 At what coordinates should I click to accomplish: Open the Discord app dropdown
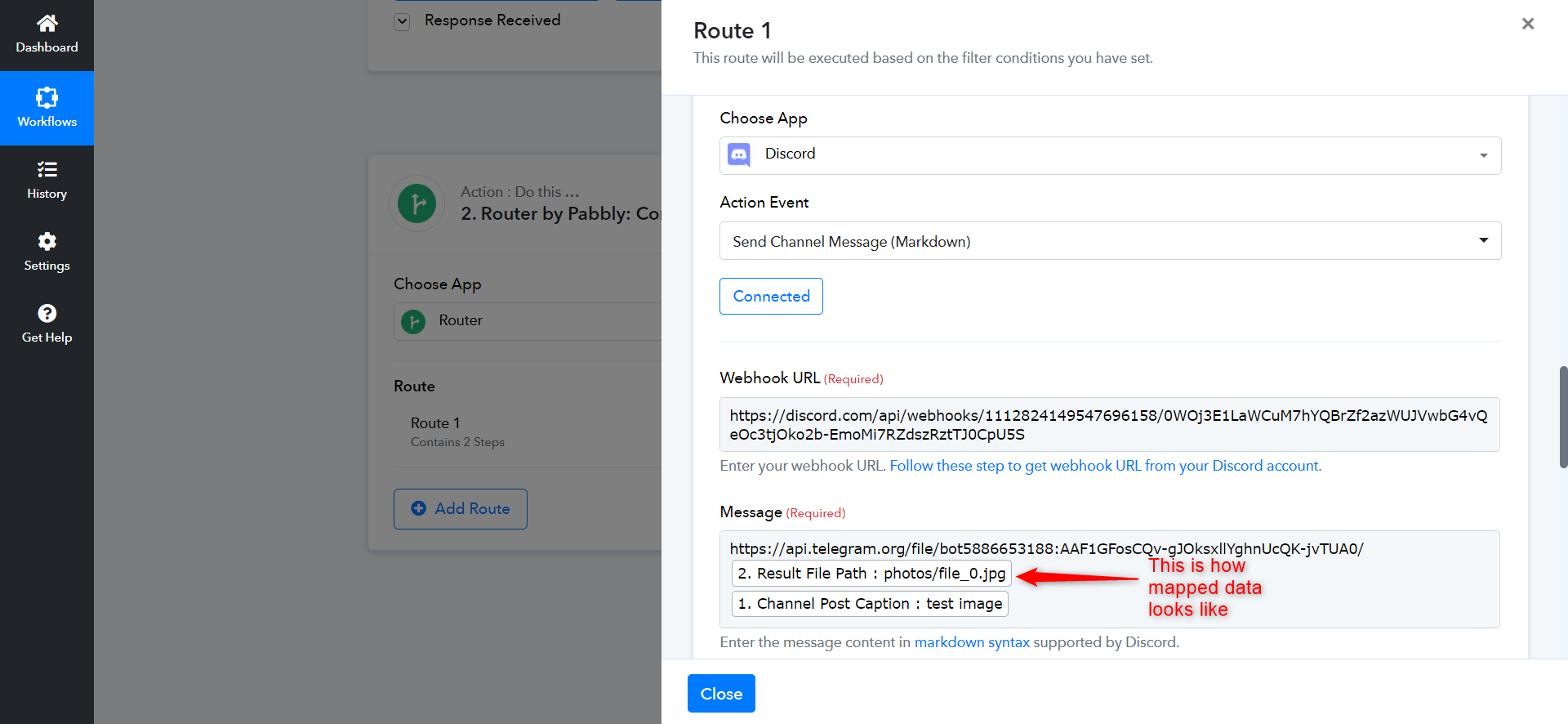coord(1111,155)
